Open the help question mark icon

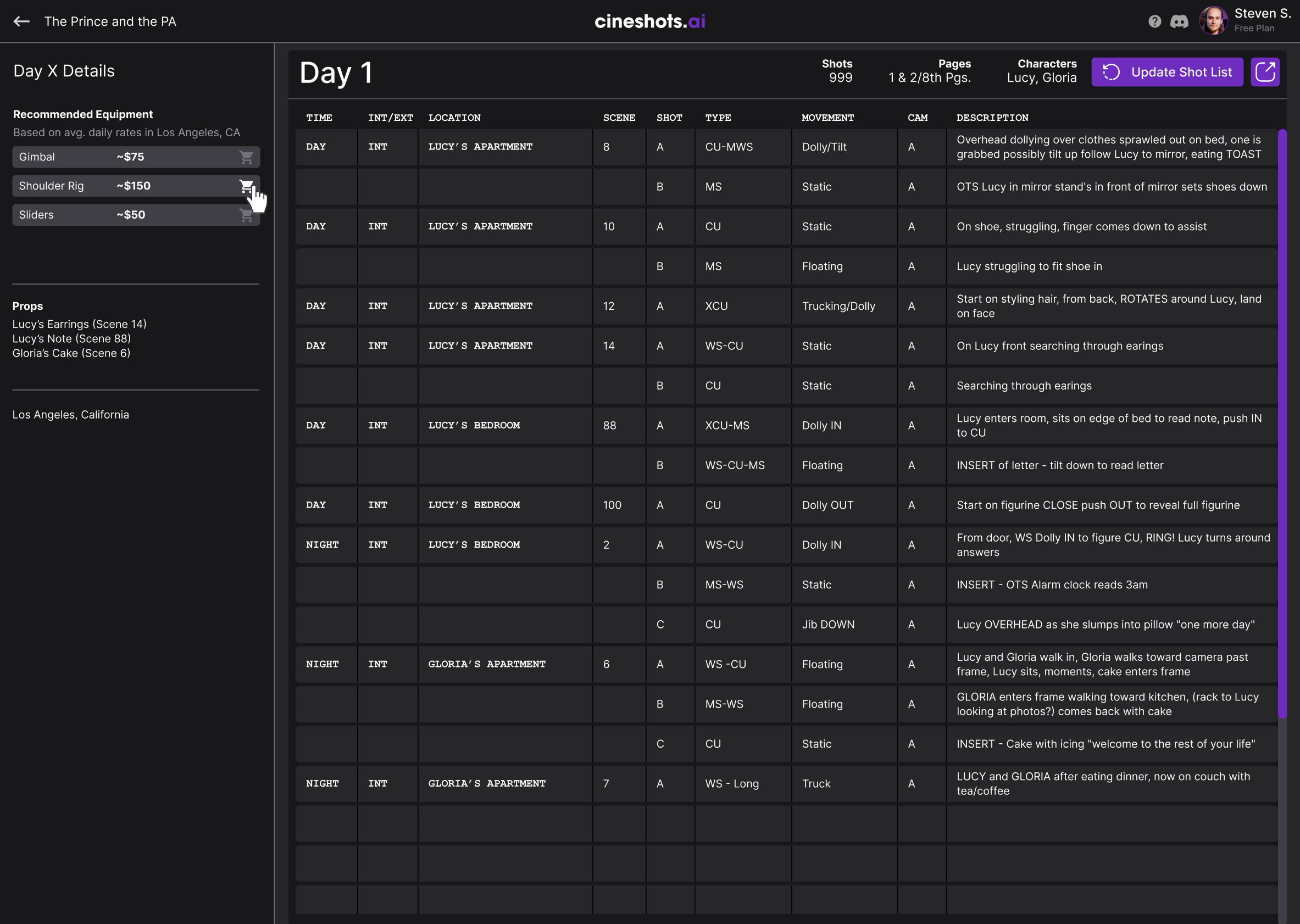(x=1154, y=21)
